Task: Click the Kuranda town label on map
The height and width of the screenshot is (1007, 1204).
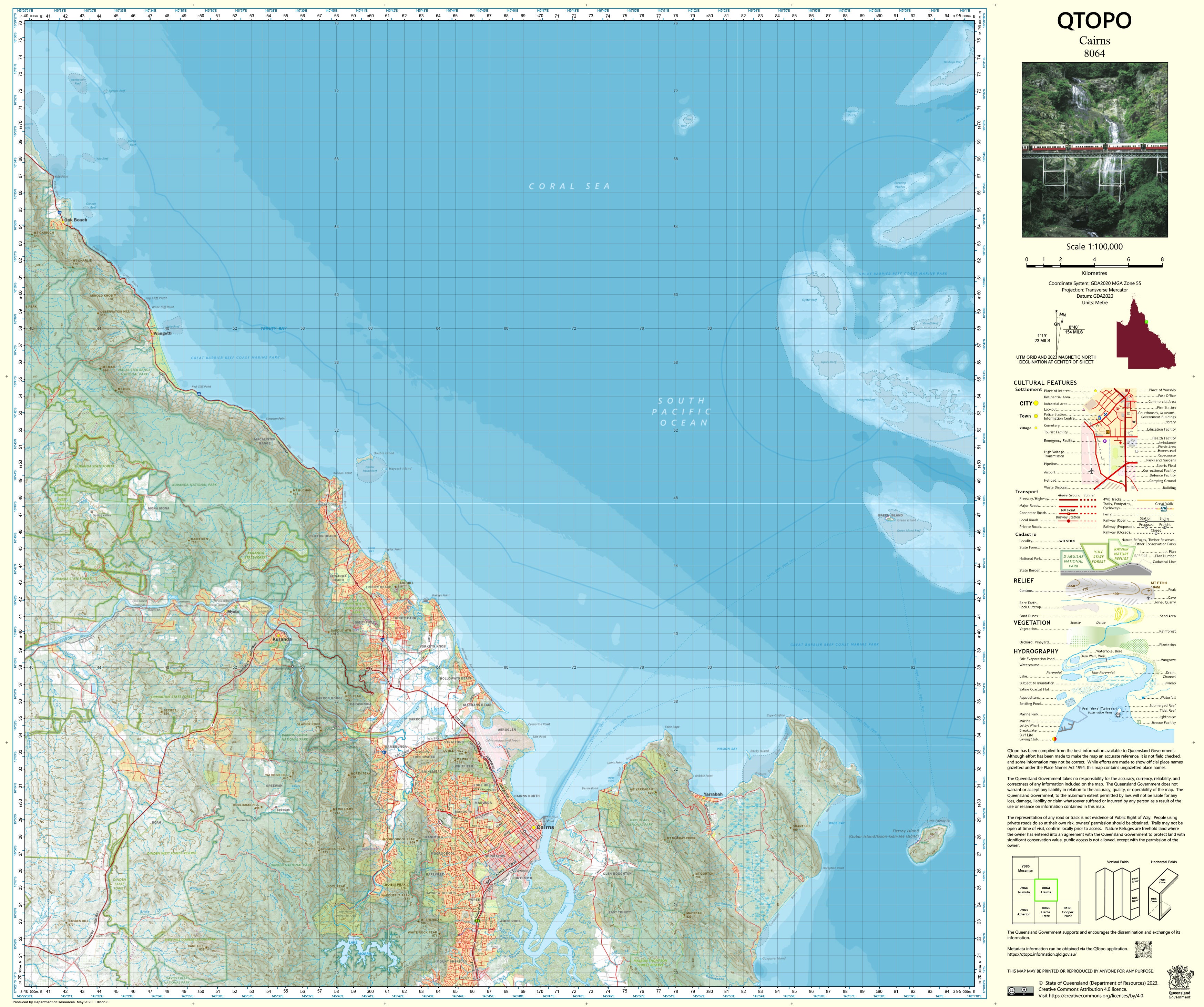Action: [282, 639]
